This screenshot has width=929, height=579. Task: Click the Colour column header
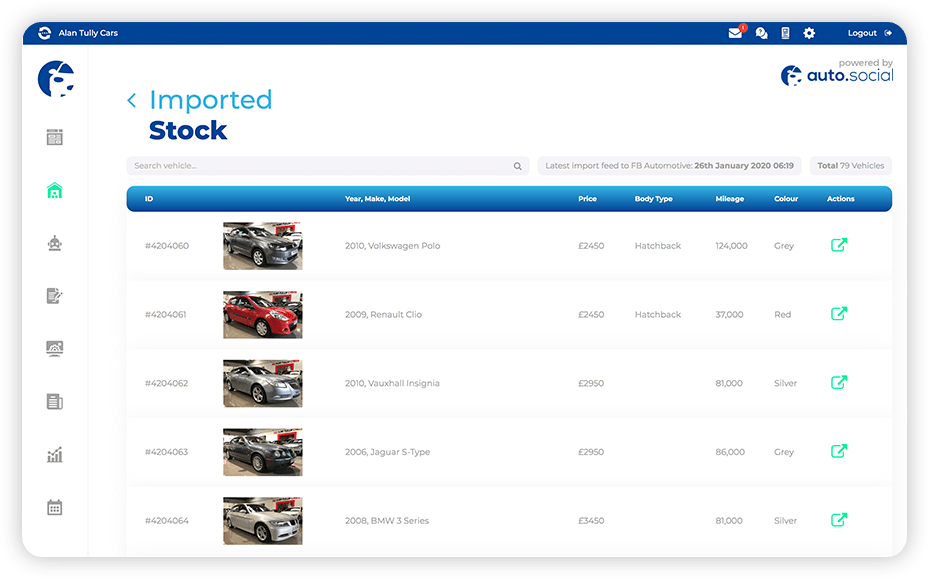(786, 199)
